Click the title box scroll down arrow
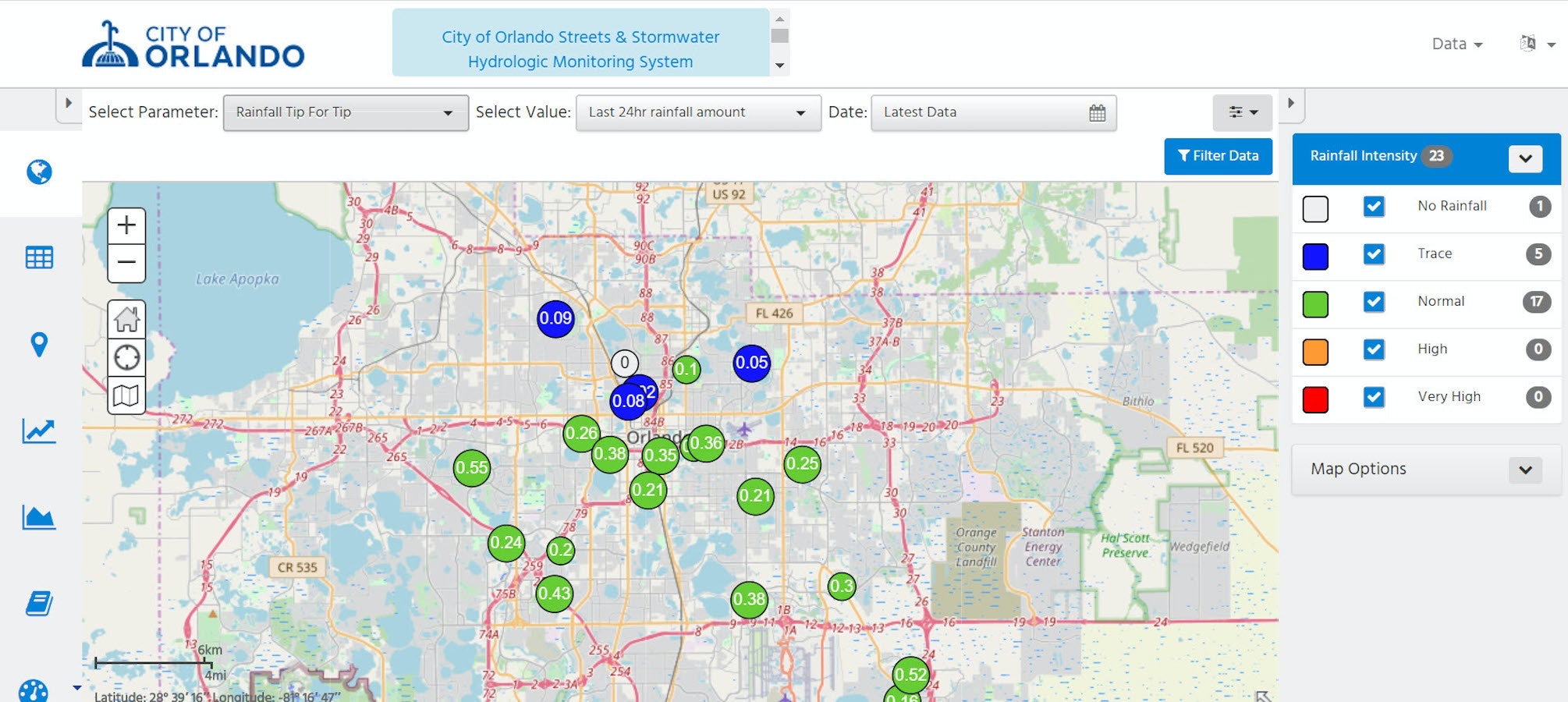The image size is (1568, 702). pos(779,66)
